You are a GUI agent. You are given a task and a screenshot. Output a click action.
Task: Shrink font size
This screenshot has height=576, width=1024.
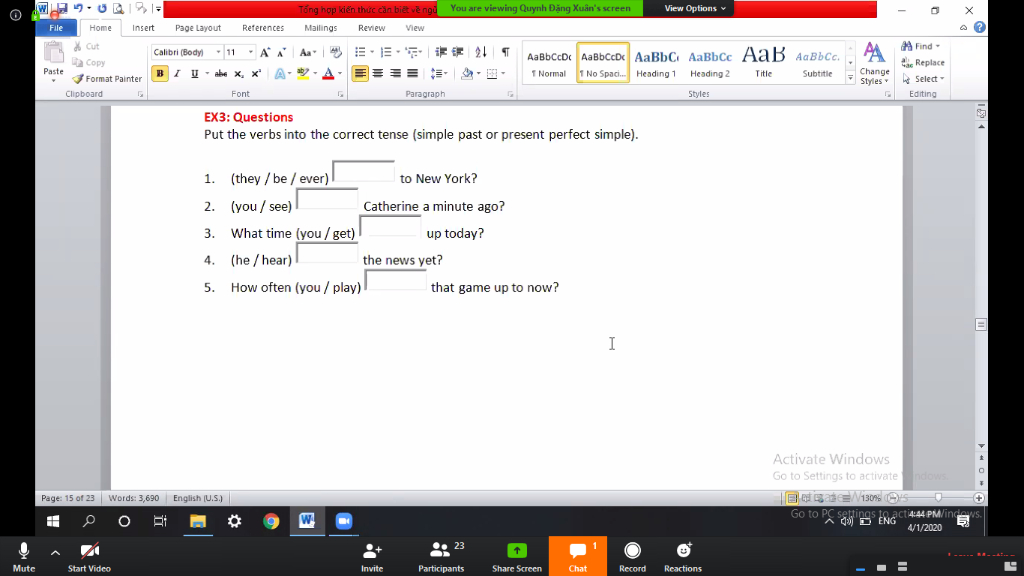[x=281, y=52]
